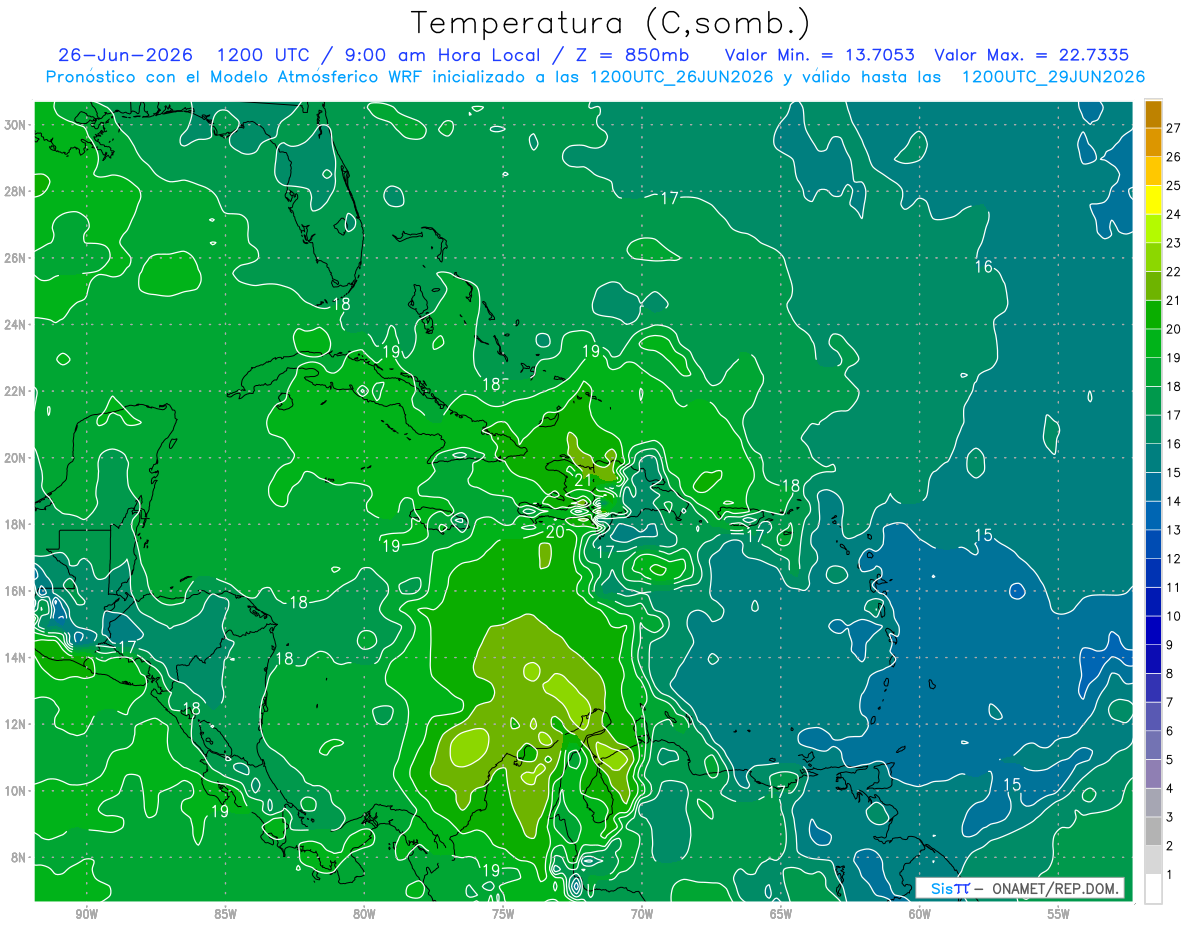Screen dimensions: 1200x927
Task: Click the 8N latitude label
Action: (x=20, y=857)
